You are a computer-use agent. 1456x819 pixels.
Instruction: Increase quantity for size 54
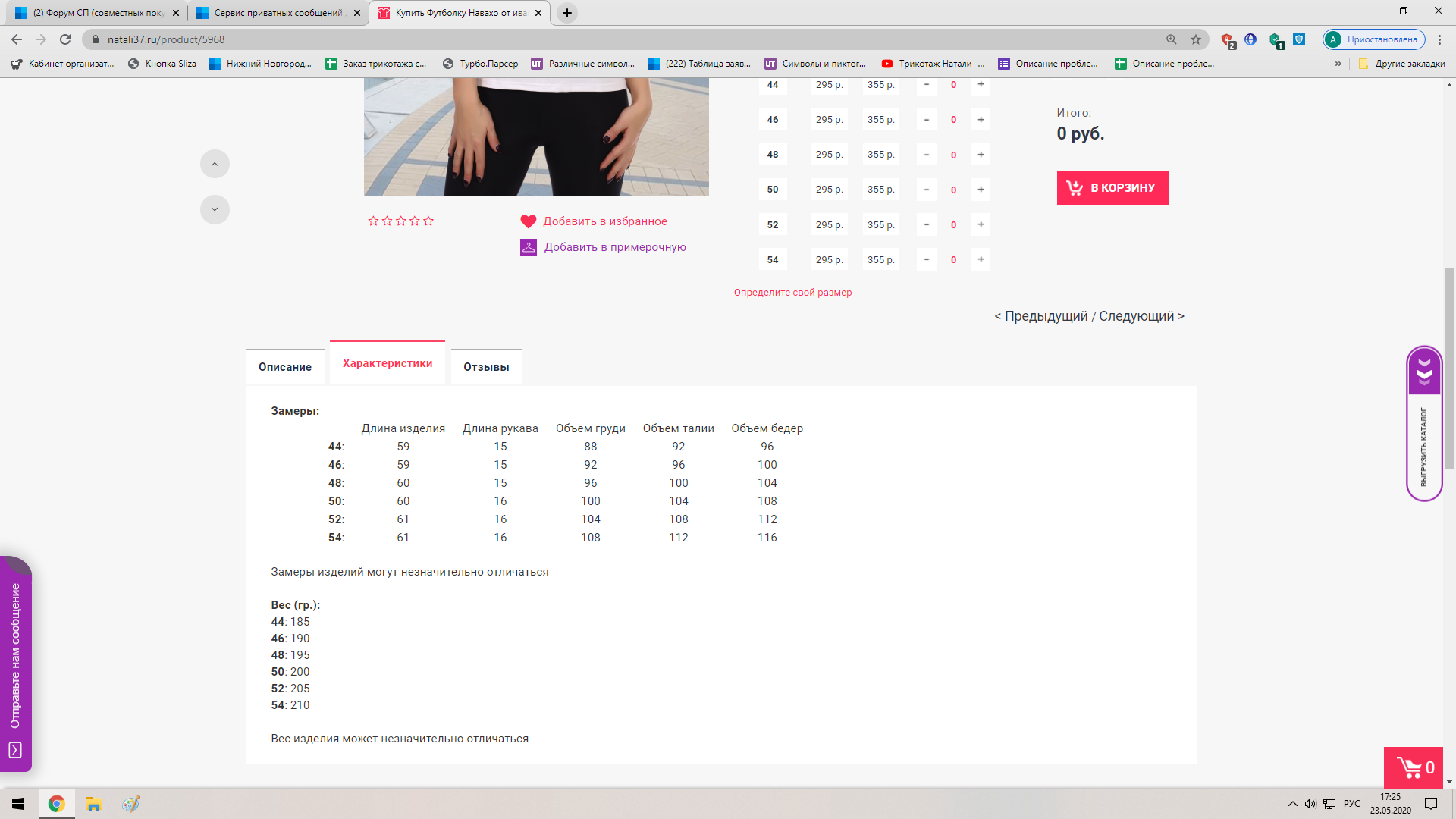[981, 259]
